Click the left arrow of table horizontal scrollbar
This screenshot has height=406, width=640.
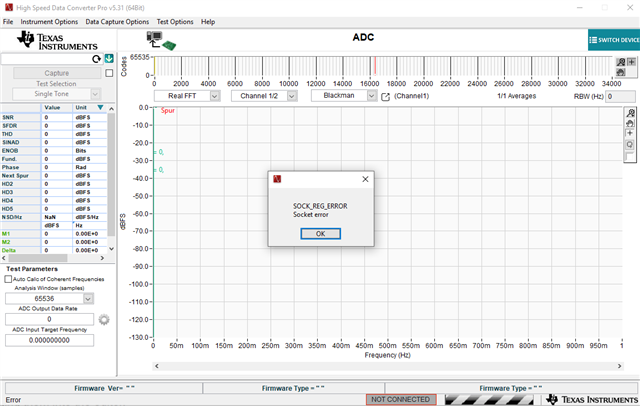4,258
